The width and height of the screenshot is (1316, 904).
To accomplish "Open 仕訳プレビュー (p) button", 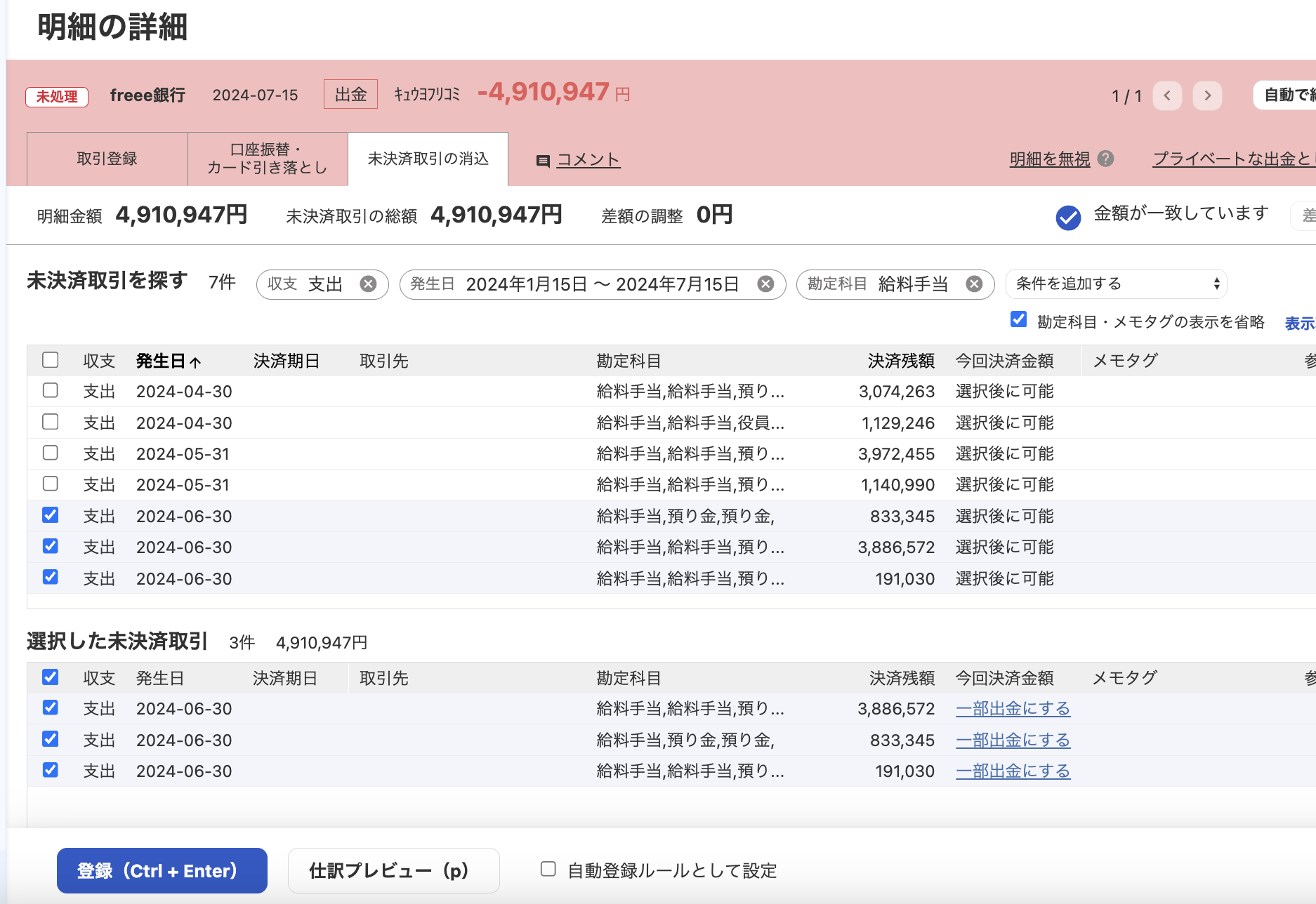I will point(393,871).
